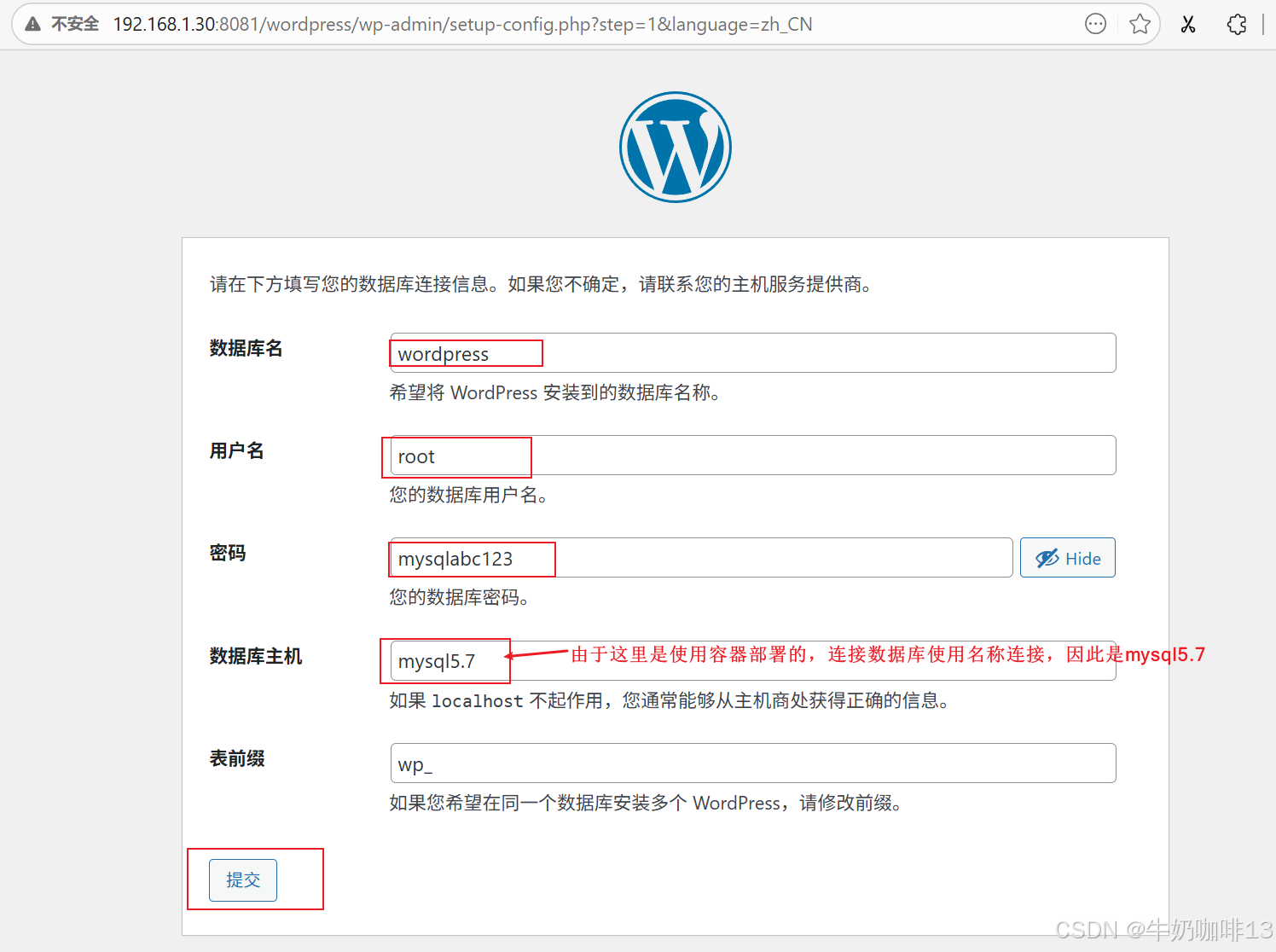Click the 密码 label
The image size is (1276, 952).
(228, 553)
